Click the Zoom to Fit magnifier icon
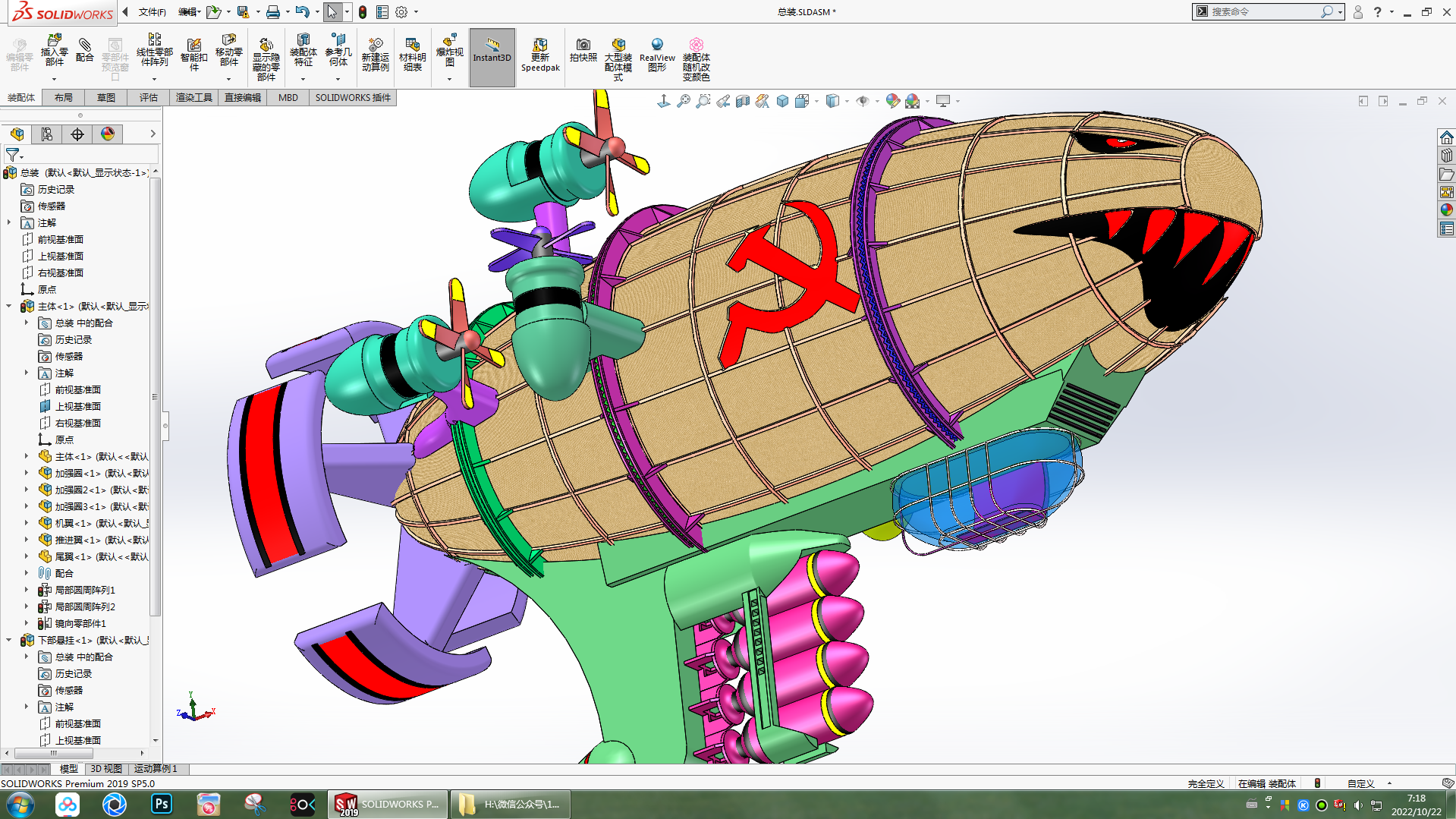This screenshot has height=819, width=1456. [684, 101]
